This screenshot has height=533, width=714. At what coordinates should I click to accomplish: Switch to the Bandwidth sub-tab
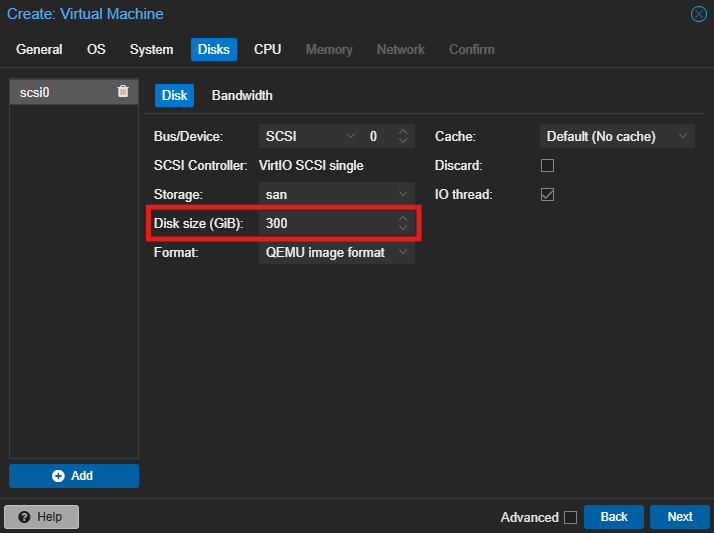[242, 96]
